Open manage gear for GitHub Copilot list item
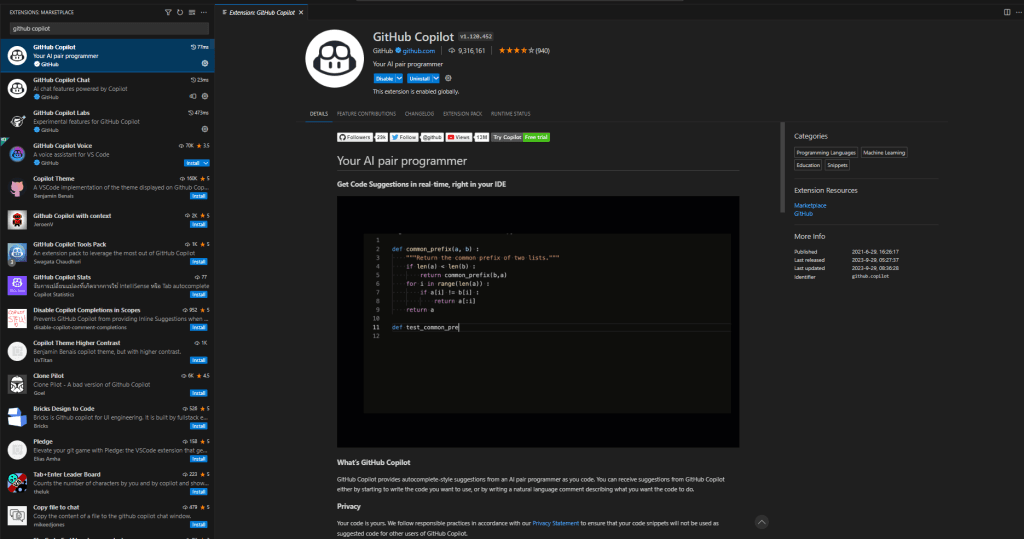This screenshot has width=1024, height=539. [x=204, y=64]
